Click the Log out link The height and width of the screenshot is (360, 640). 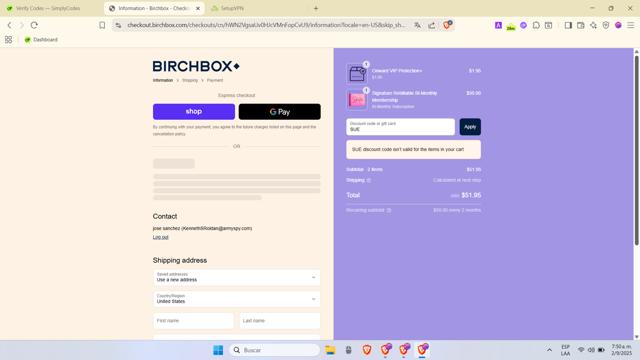(x=160, y=237)
